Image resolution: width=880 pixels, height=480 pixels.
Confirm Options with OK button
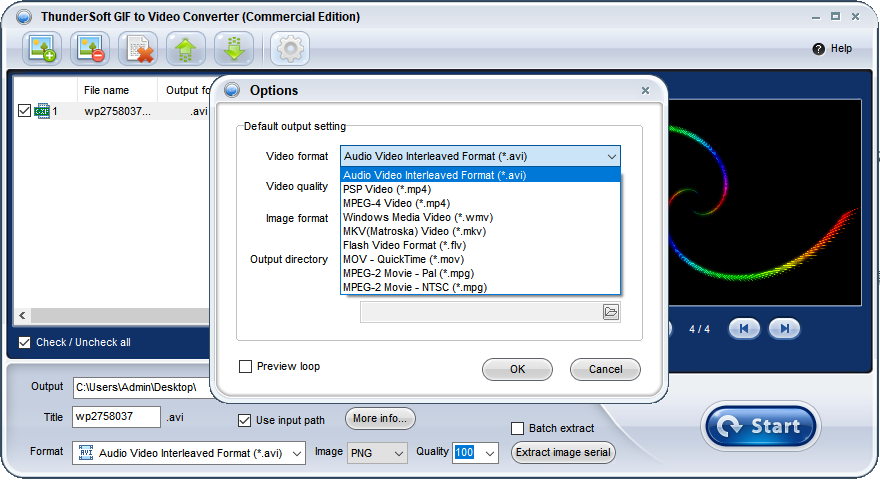pos(517,369)
